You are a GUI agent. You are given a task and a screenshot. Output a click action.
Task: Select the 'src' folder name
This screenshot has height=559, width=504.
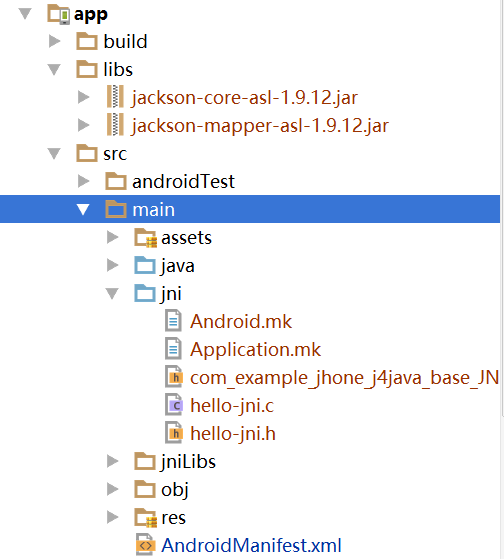[x=115, y=154]
